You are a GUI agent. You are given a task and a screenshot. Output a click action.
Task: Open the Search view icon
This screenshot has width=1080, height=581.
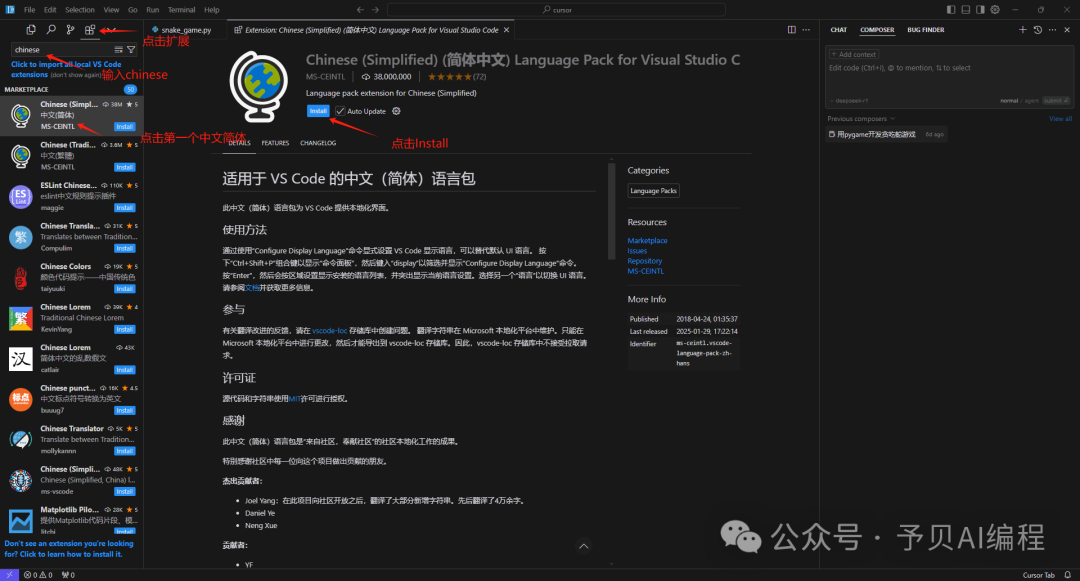coord(51,30)
